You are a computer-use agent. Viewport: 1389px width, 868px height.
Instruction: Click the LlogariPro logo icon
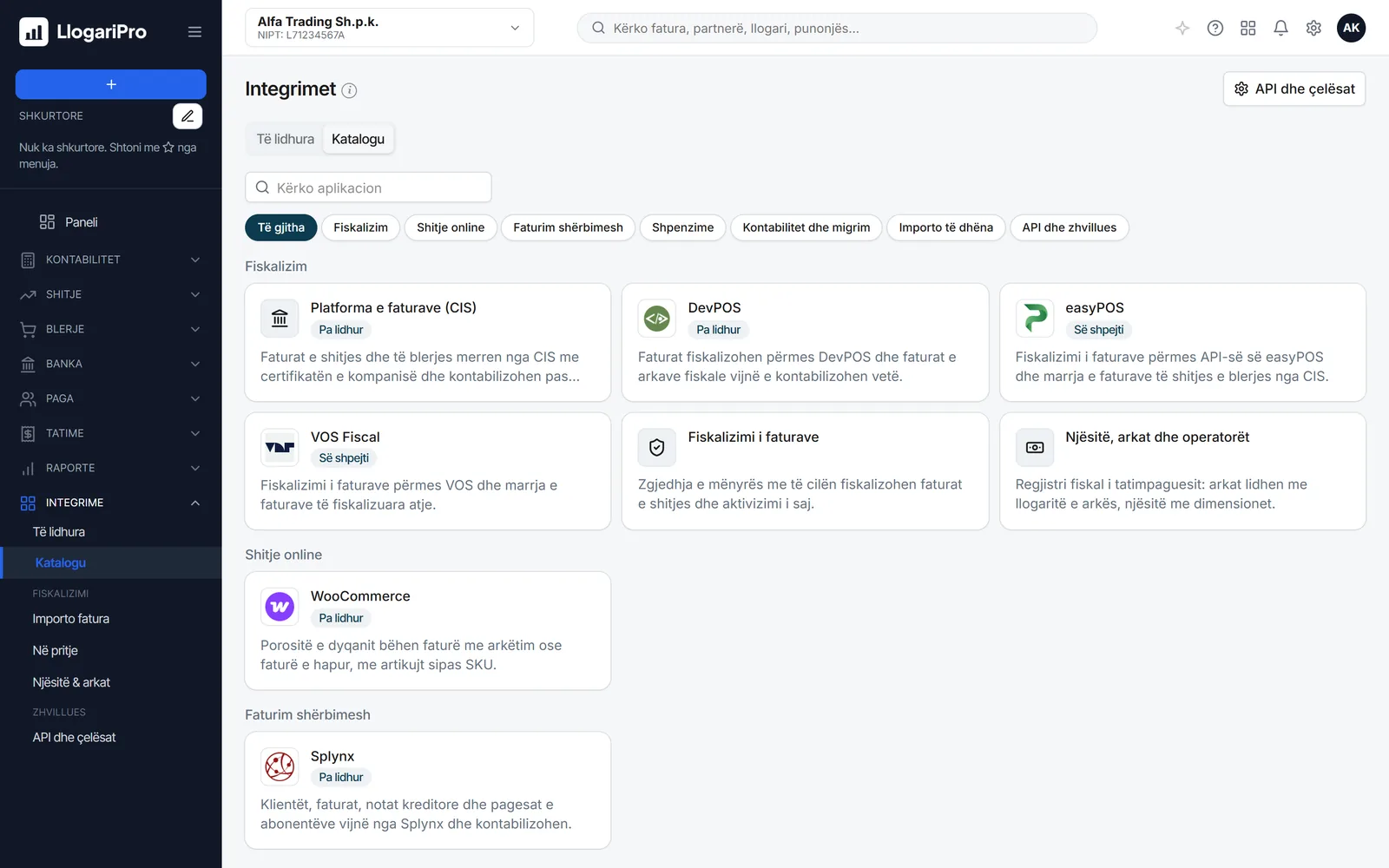coord(34,32)
